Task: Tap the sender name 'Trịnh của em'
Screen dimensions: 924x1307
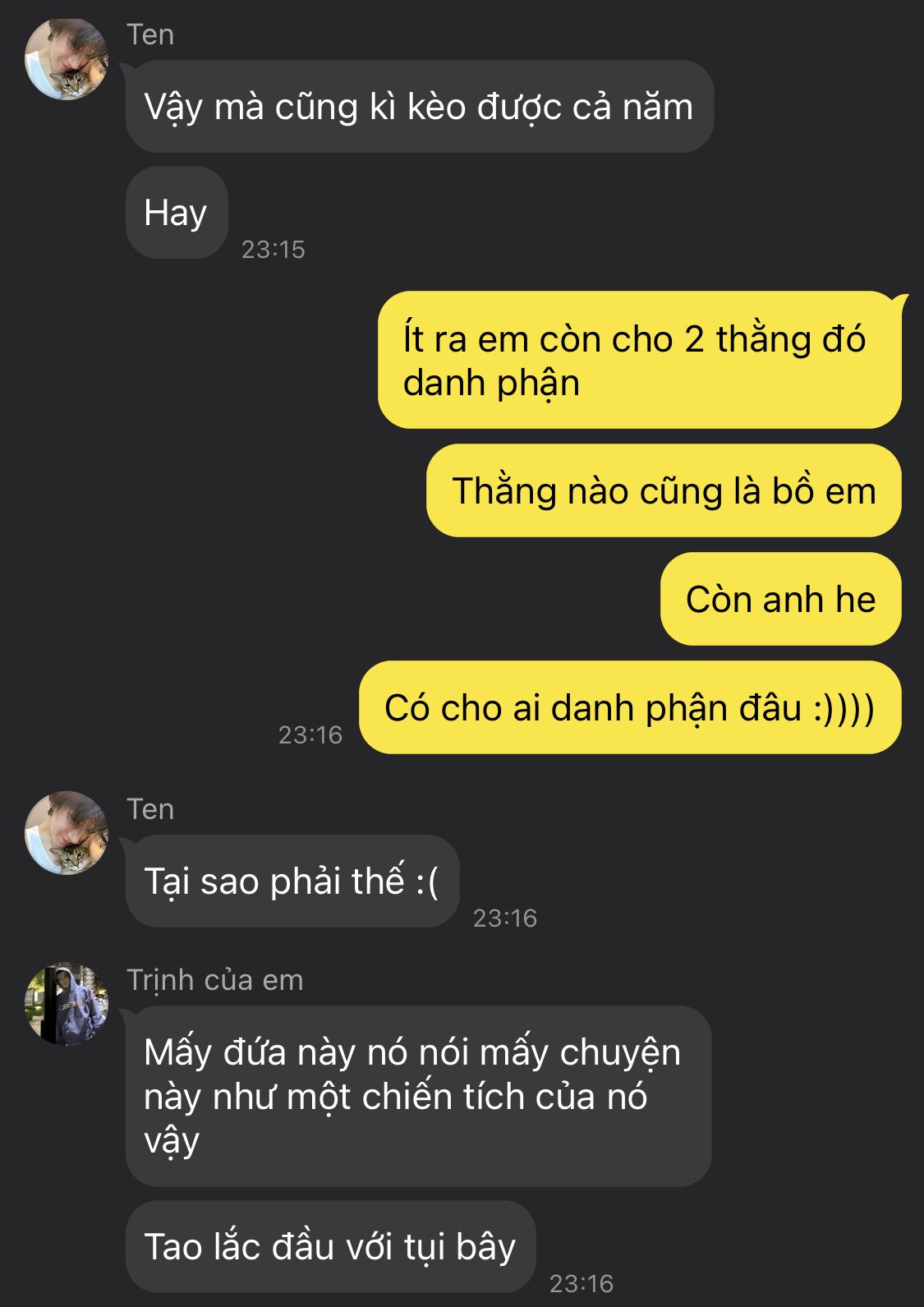Action: (215, 980)
